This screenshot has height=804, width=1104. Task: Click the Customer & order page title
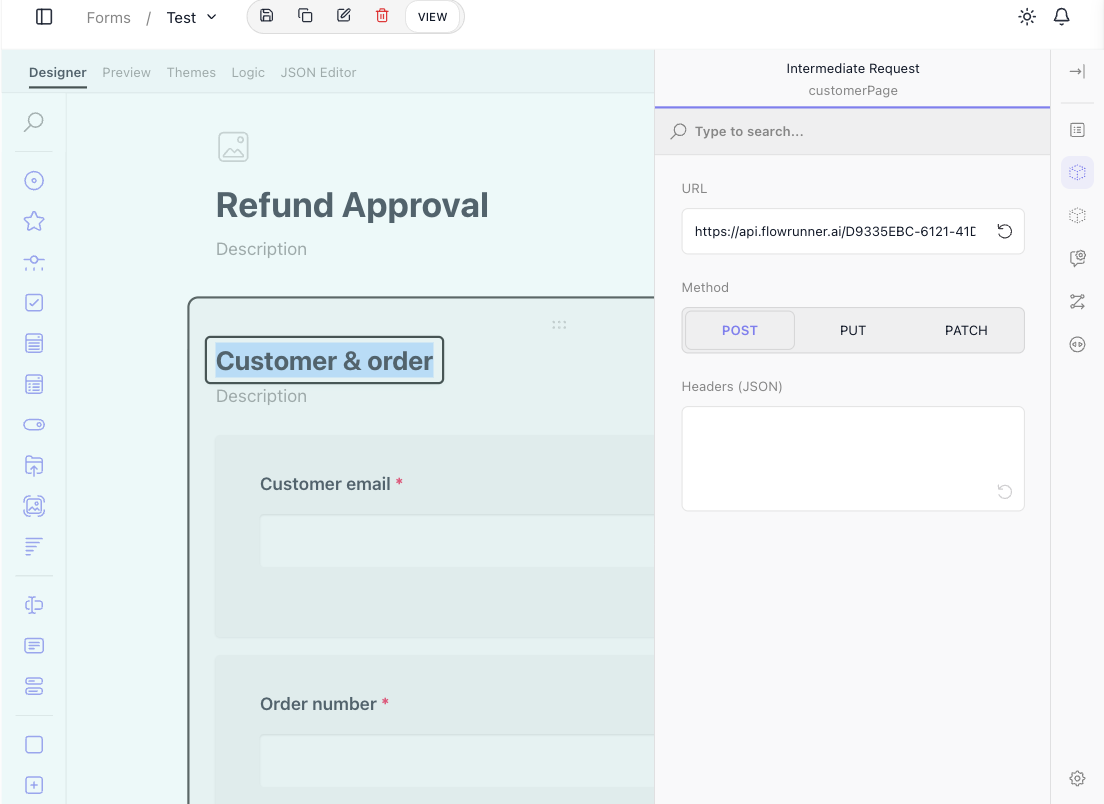(324, 360)
